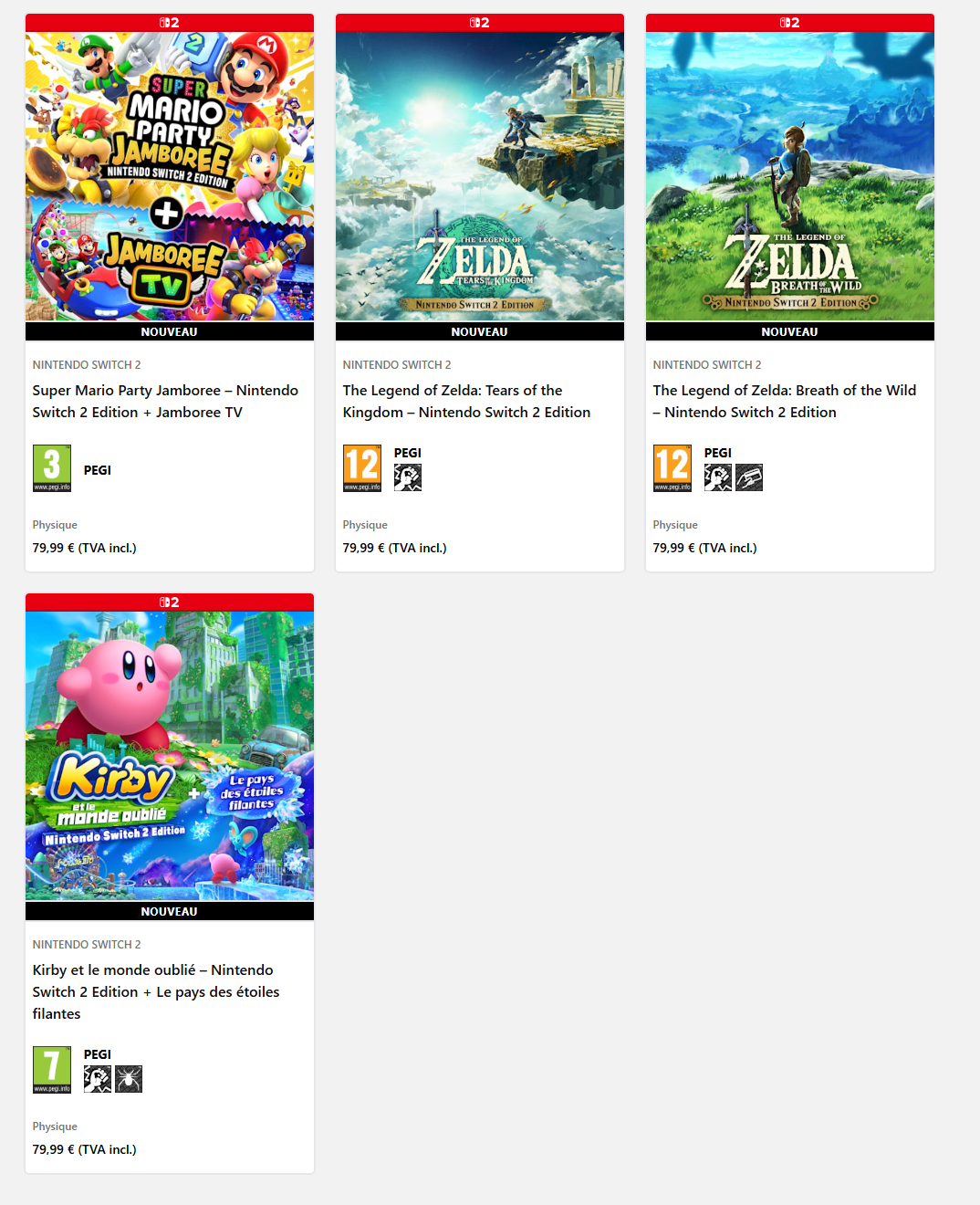980x1205 pixels.
Task: Click NINTENDO SWITCH 2 label on the Mario Party card
Action: 87,365
